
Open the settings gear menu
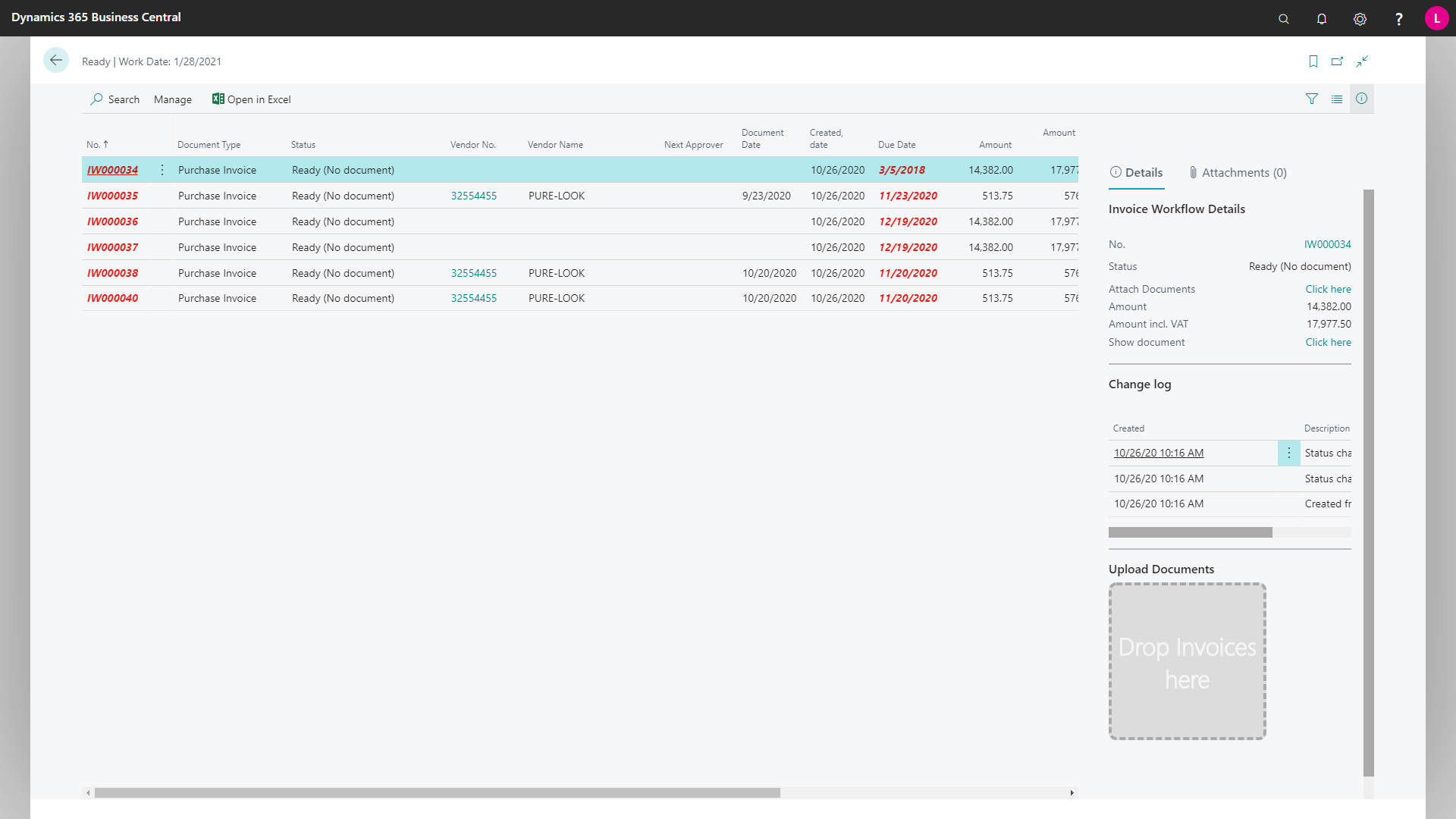click(x=1360, y=19)
